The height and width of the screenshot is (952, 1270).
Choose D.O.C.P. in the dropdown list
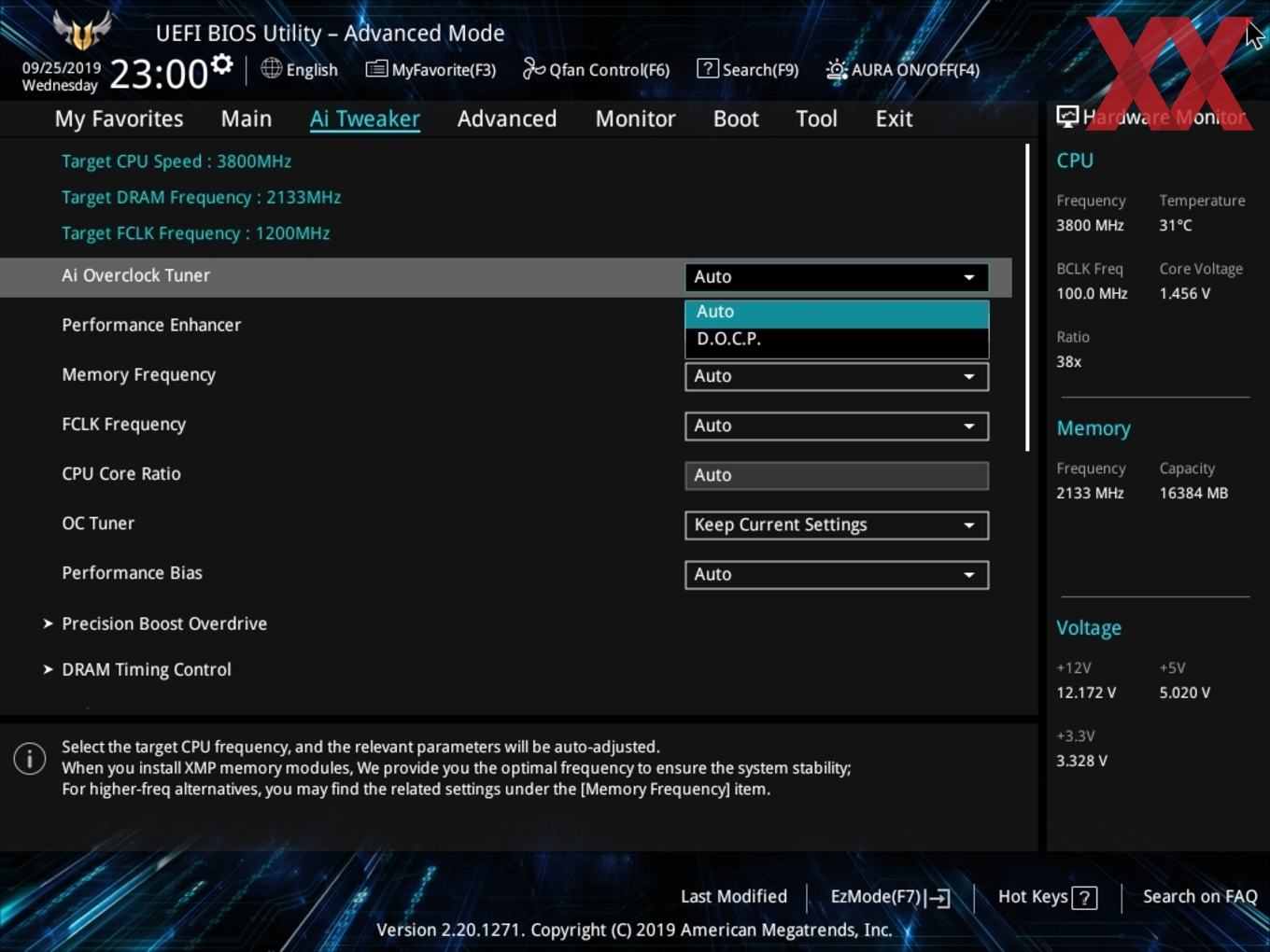[837, 340]
